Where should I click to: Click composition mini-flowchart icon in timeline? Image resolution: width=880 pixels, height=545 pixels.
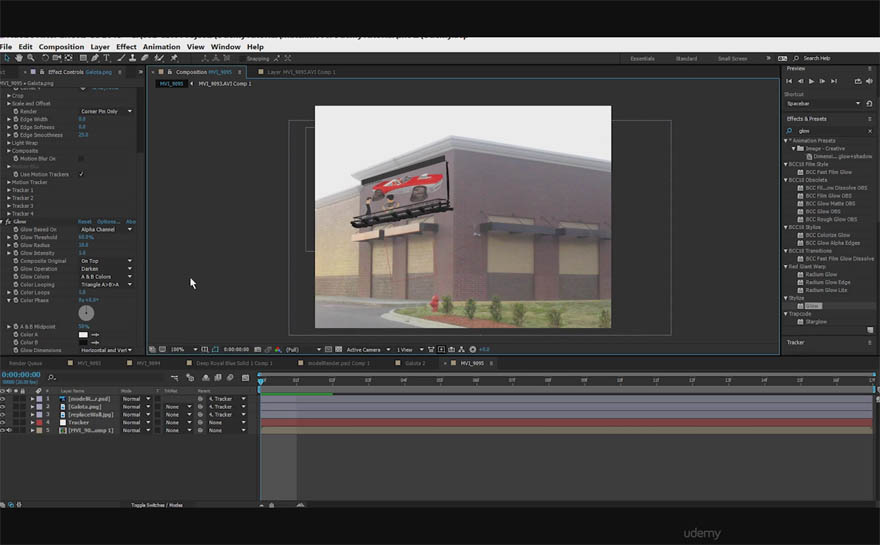click(x=175, y=378)
